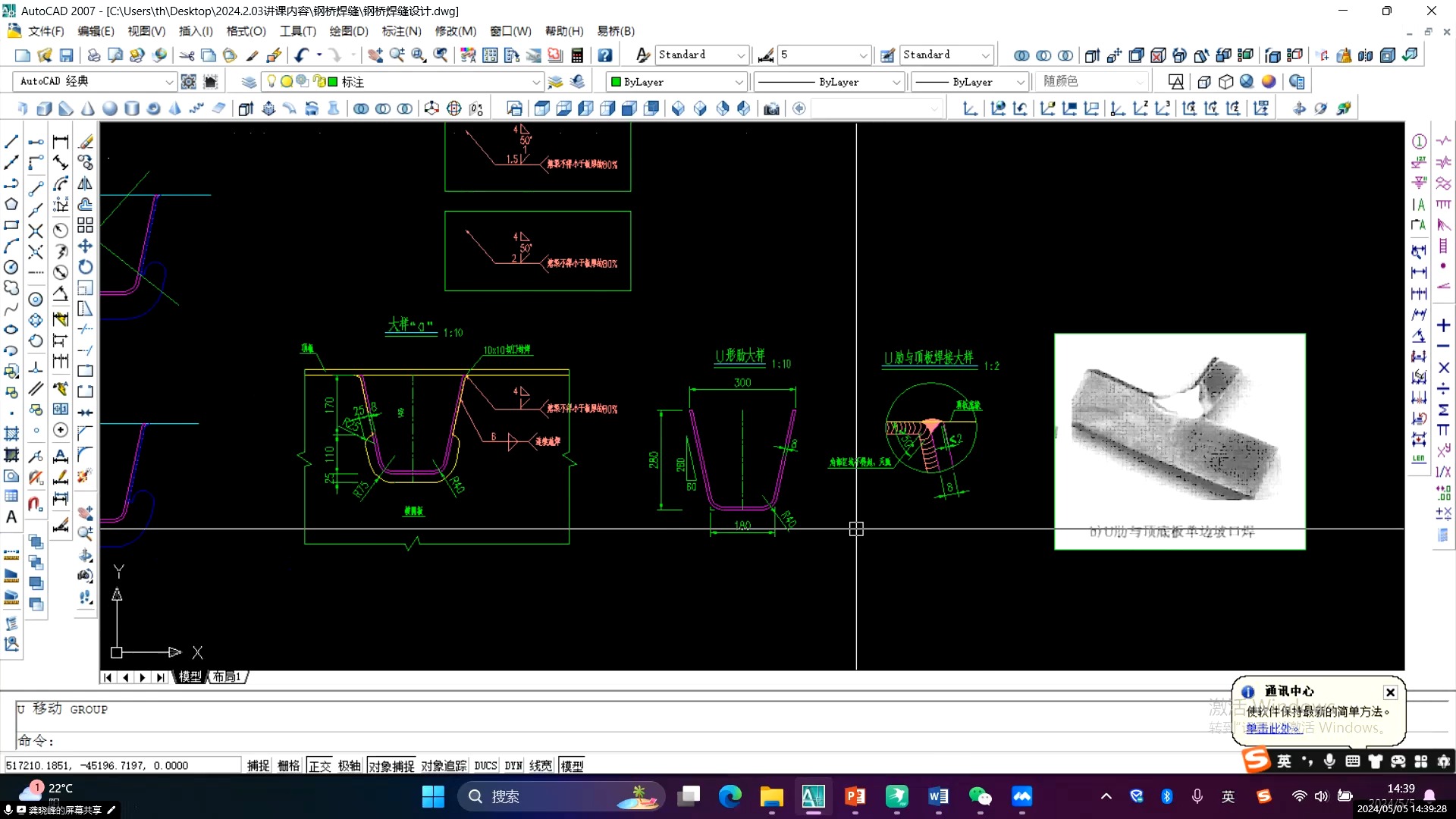The width and height of the screenshot is (1456, 819).
Task: Select the Pan realtime hand tool
Action: click(x=375, y=55)
